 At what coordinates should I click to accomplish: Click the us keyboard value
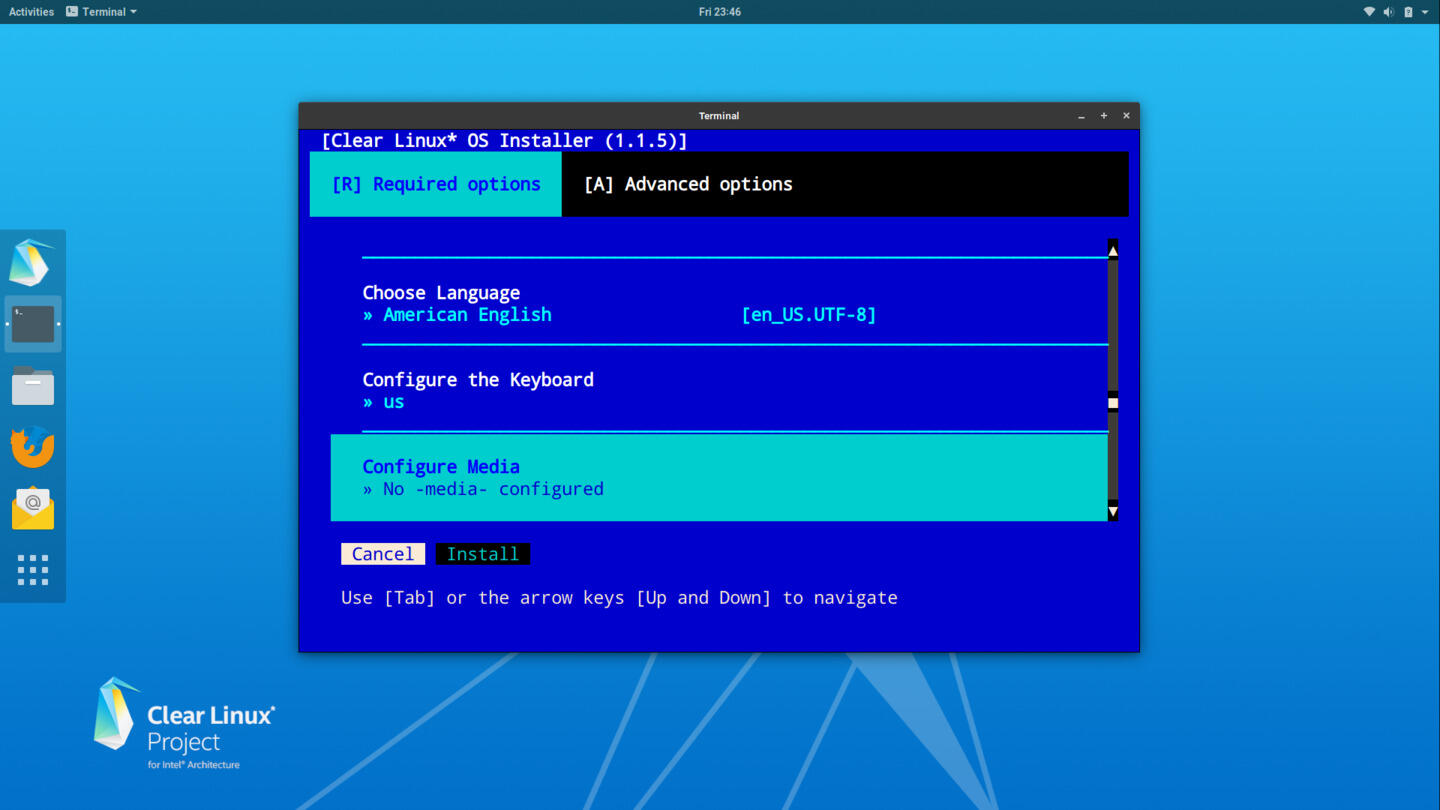point(394,402)
